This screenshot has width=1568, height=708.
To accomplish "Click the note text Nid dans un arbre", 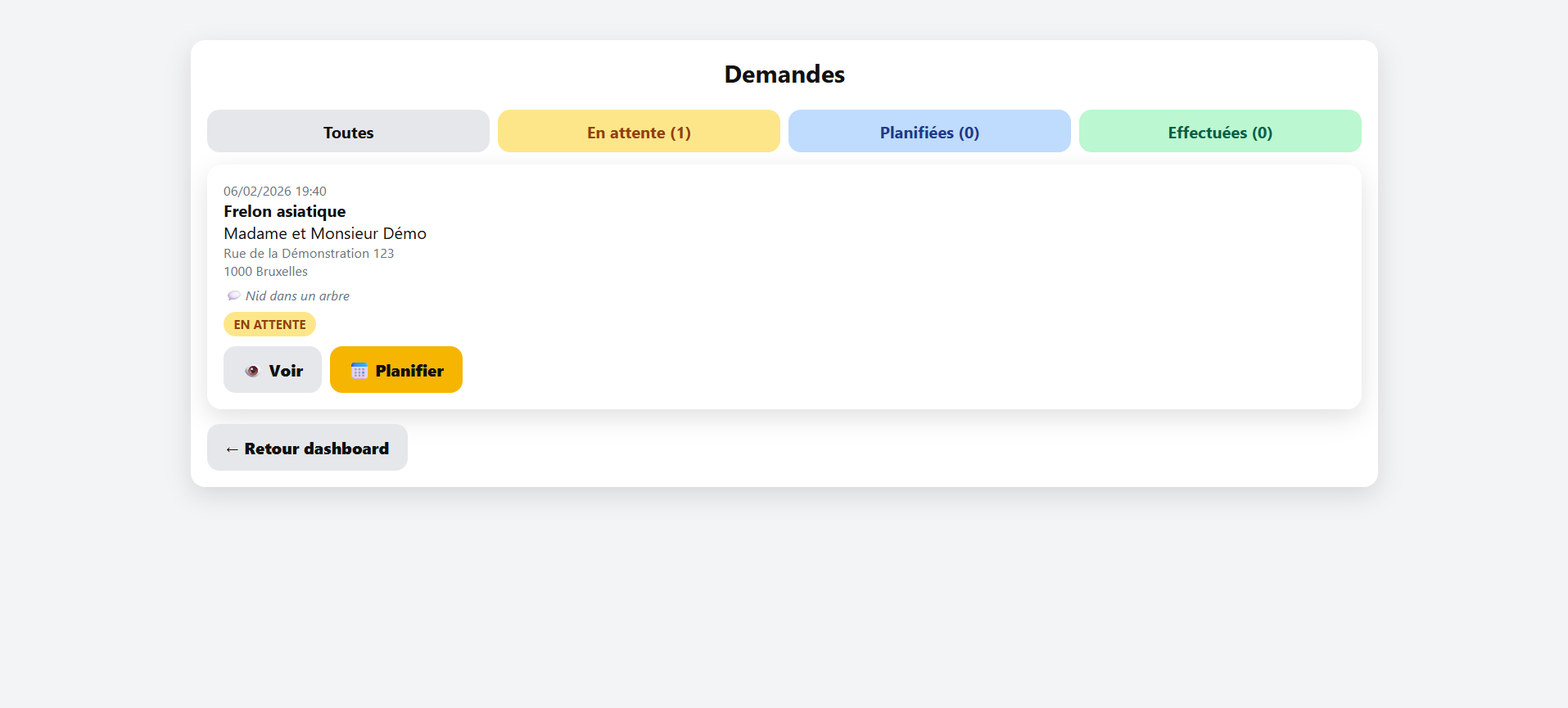I will click(x=297, y=295).
